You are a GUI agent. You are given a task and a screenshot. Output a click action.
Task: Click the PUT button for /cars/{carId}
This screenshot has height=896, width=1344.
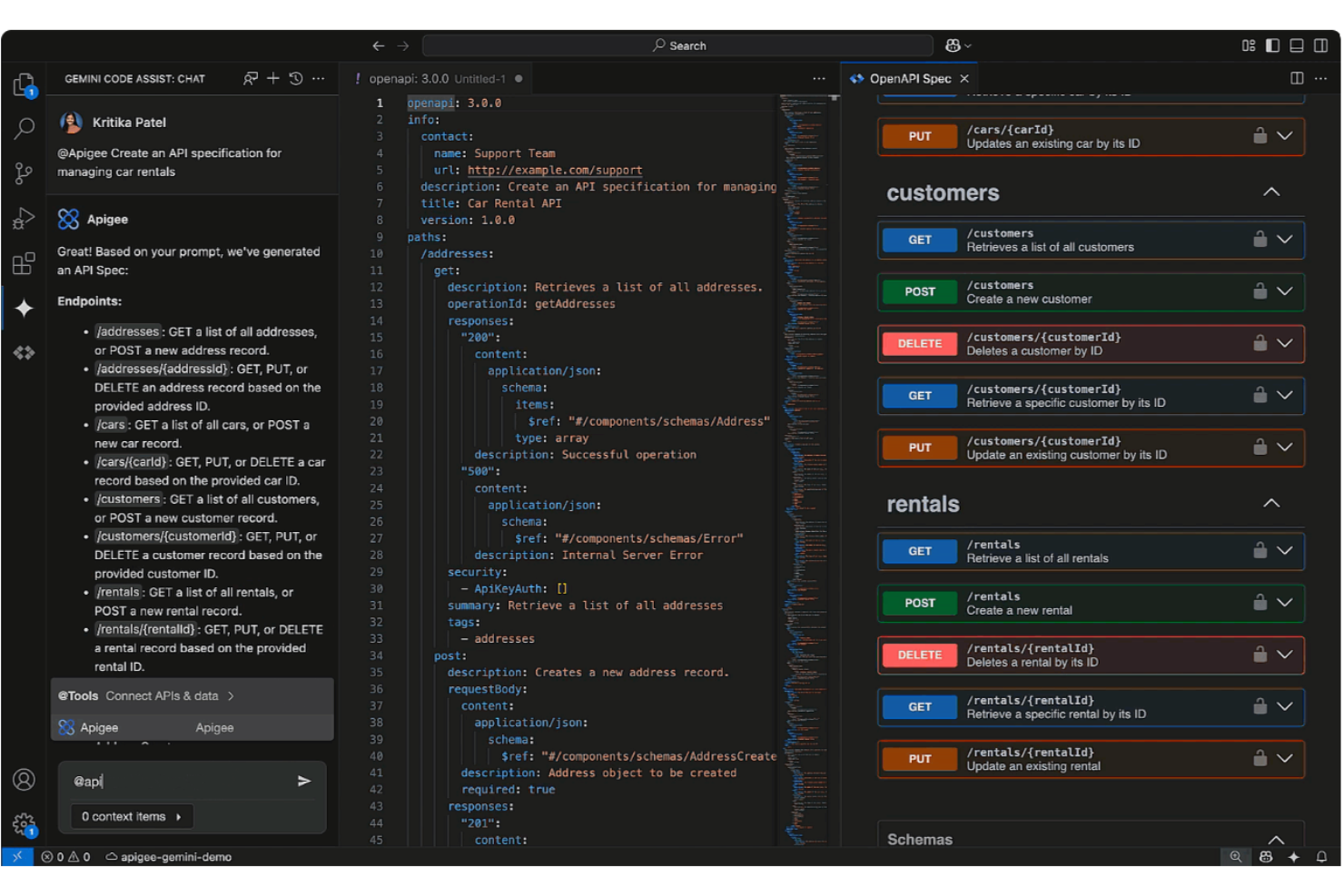pyautogui.click(x=919, y=136)
